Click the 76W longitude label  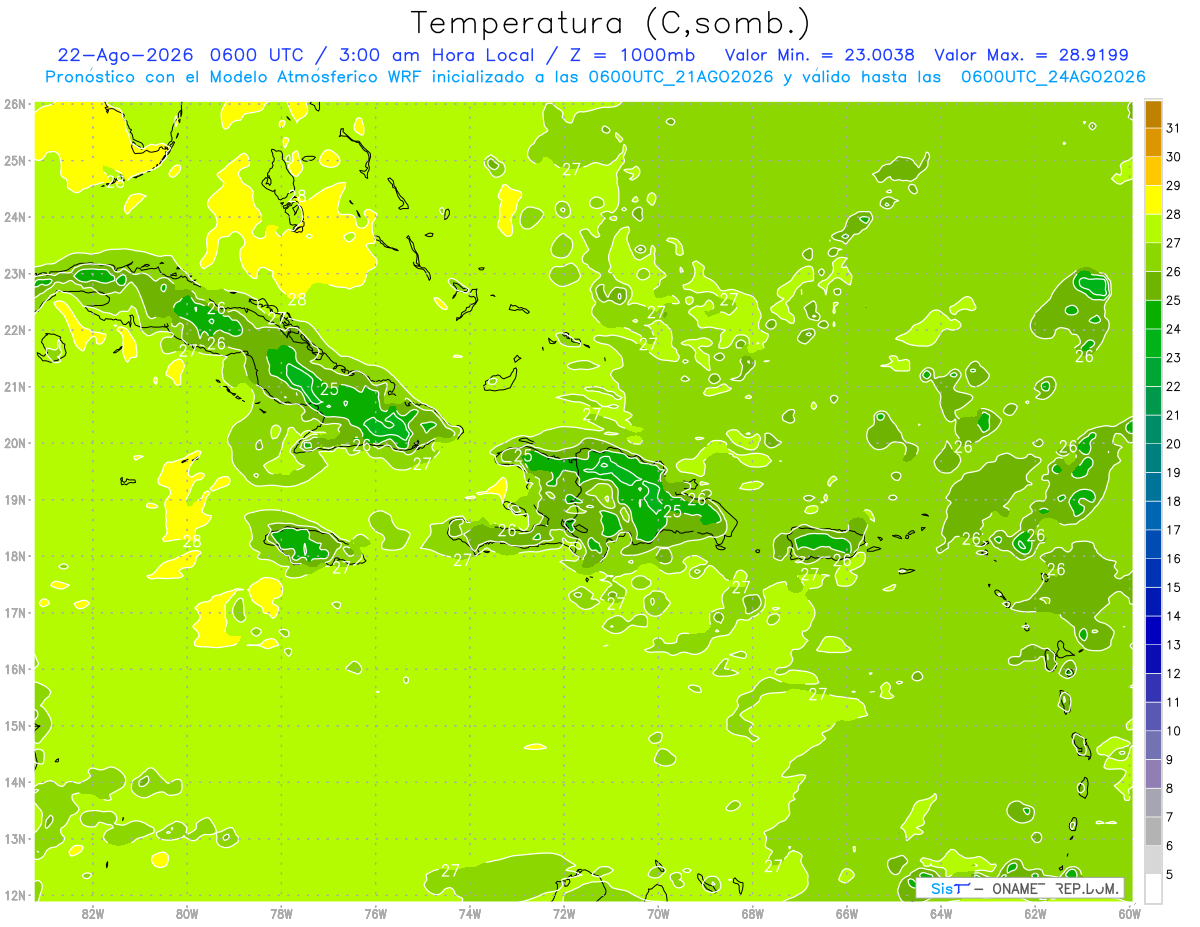(x=376, y=913)
